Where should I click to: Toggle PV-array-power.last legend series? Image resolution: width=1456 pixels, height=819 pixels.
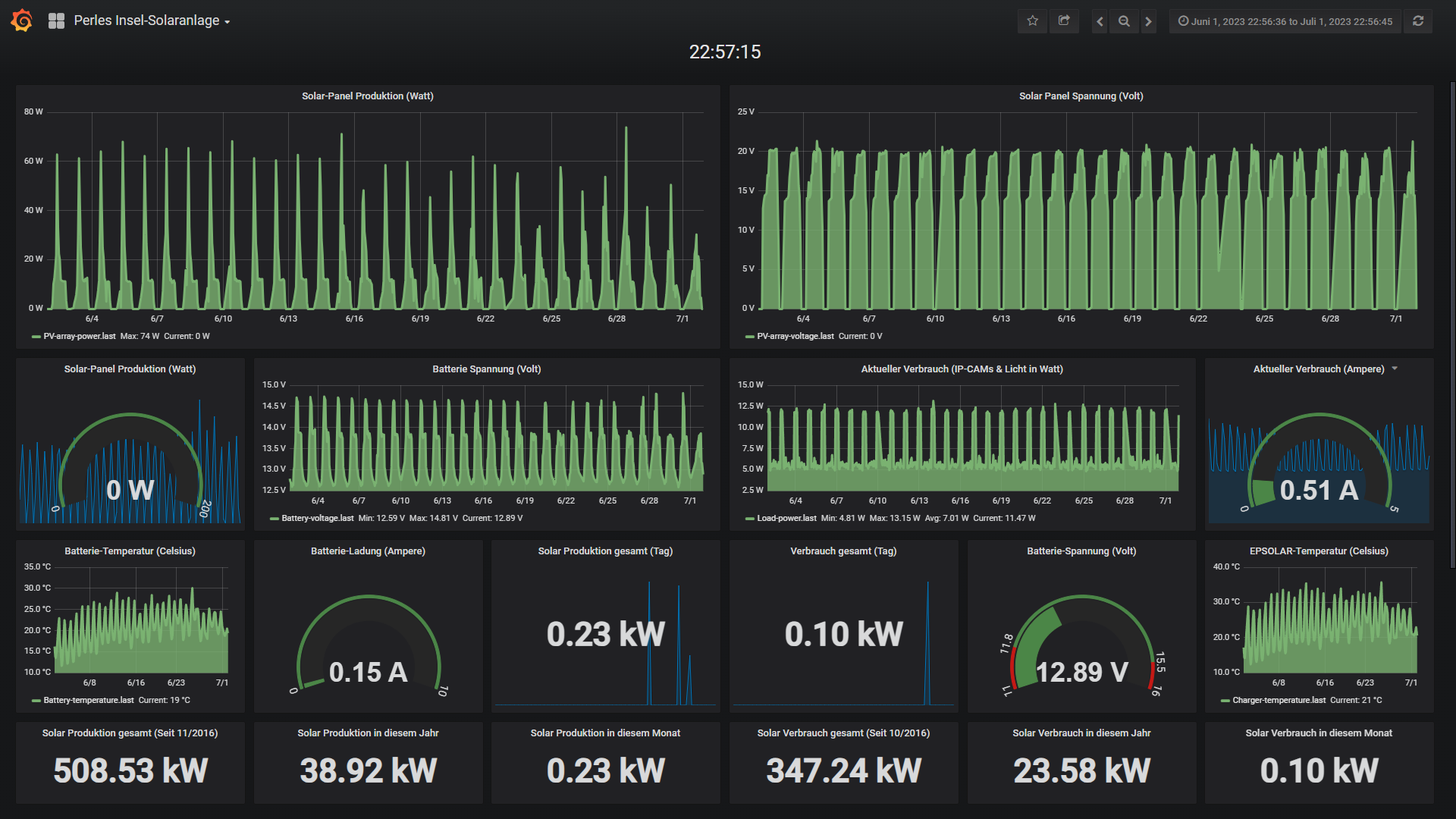click(80, 336)
